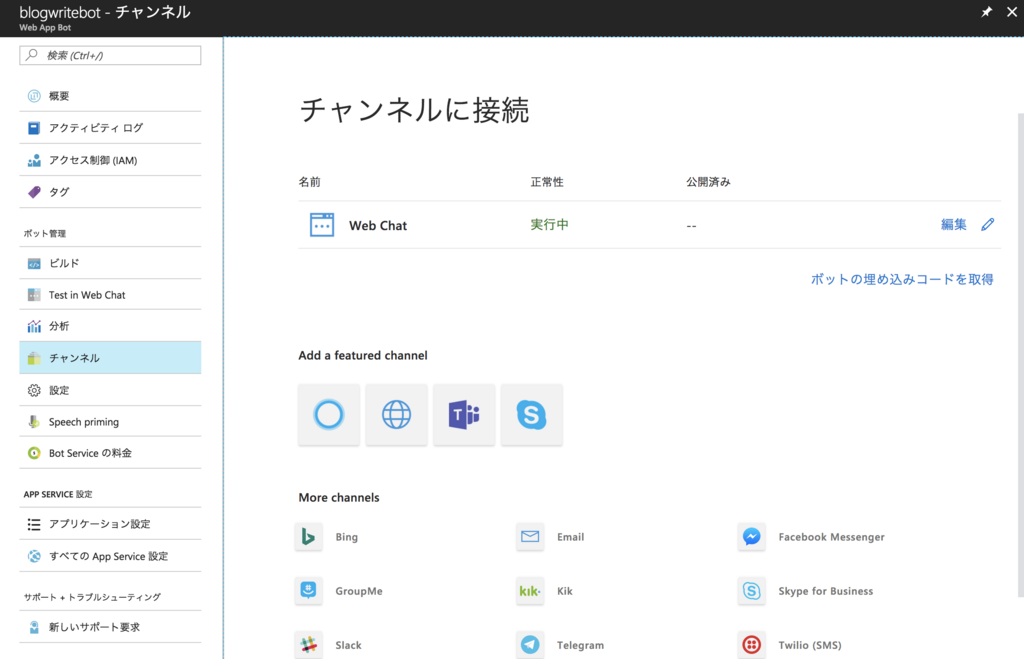Select the Telegram channel icon
The image size is (1024, 659).
(x=530, y=645)
